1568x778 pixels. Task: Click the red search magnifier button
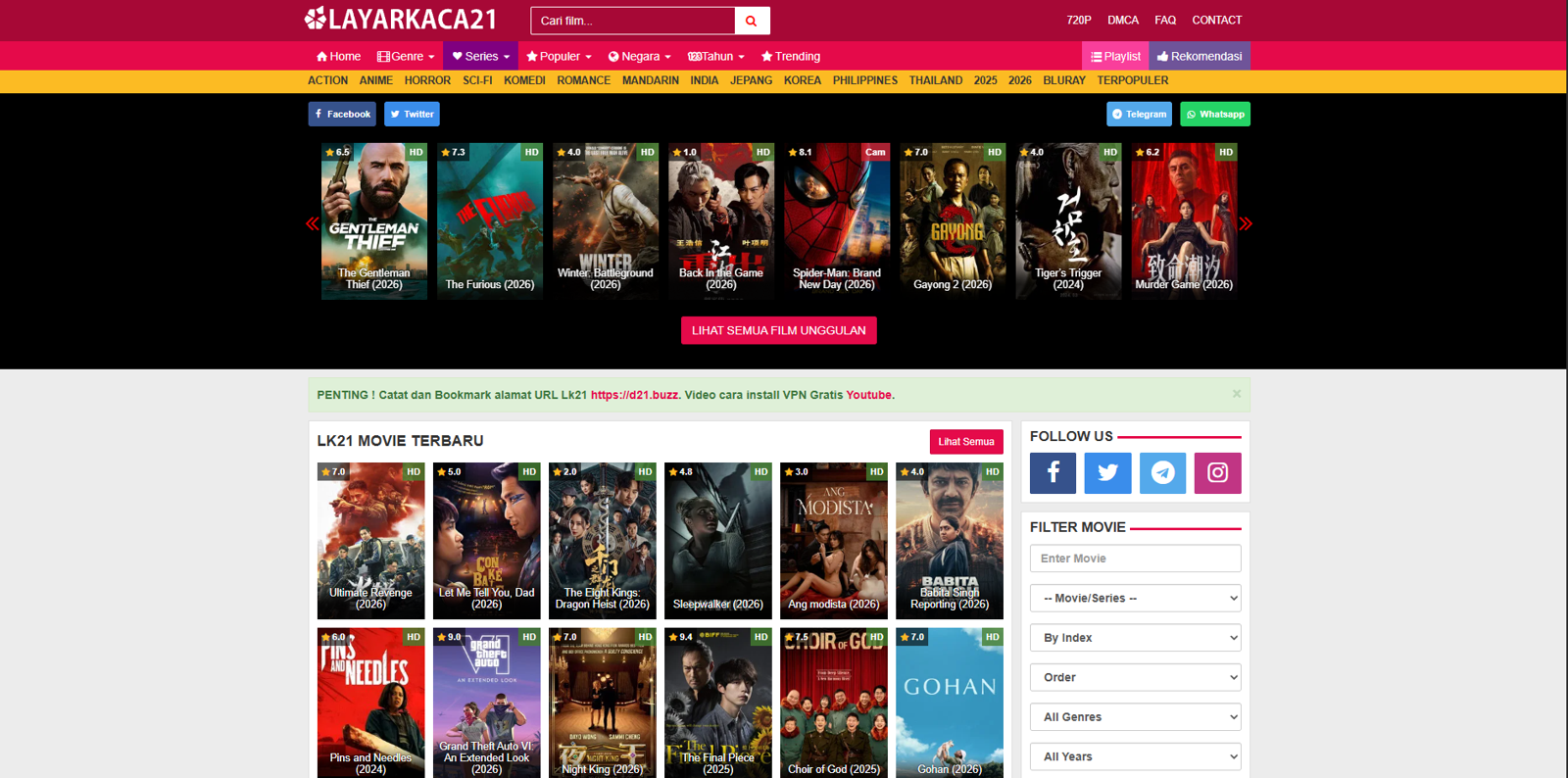(752, 21)
